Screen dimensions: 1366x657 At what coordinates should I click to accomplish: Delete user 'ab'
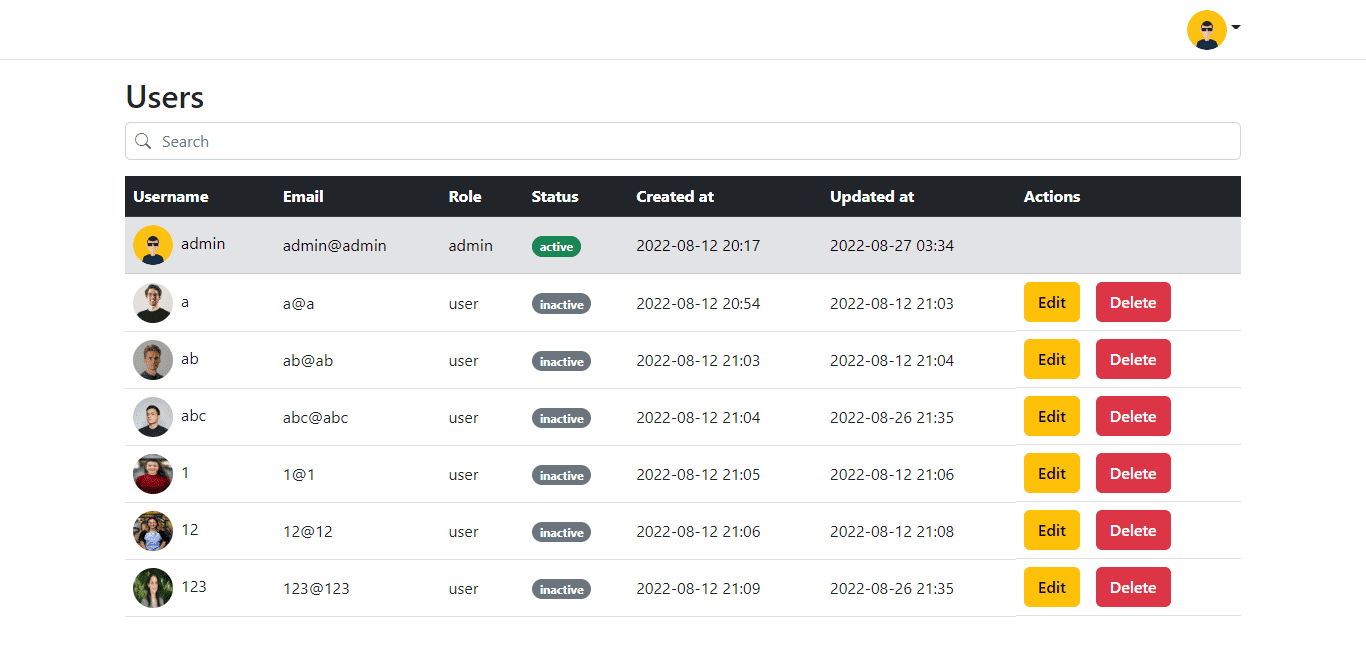[1132, 359]
